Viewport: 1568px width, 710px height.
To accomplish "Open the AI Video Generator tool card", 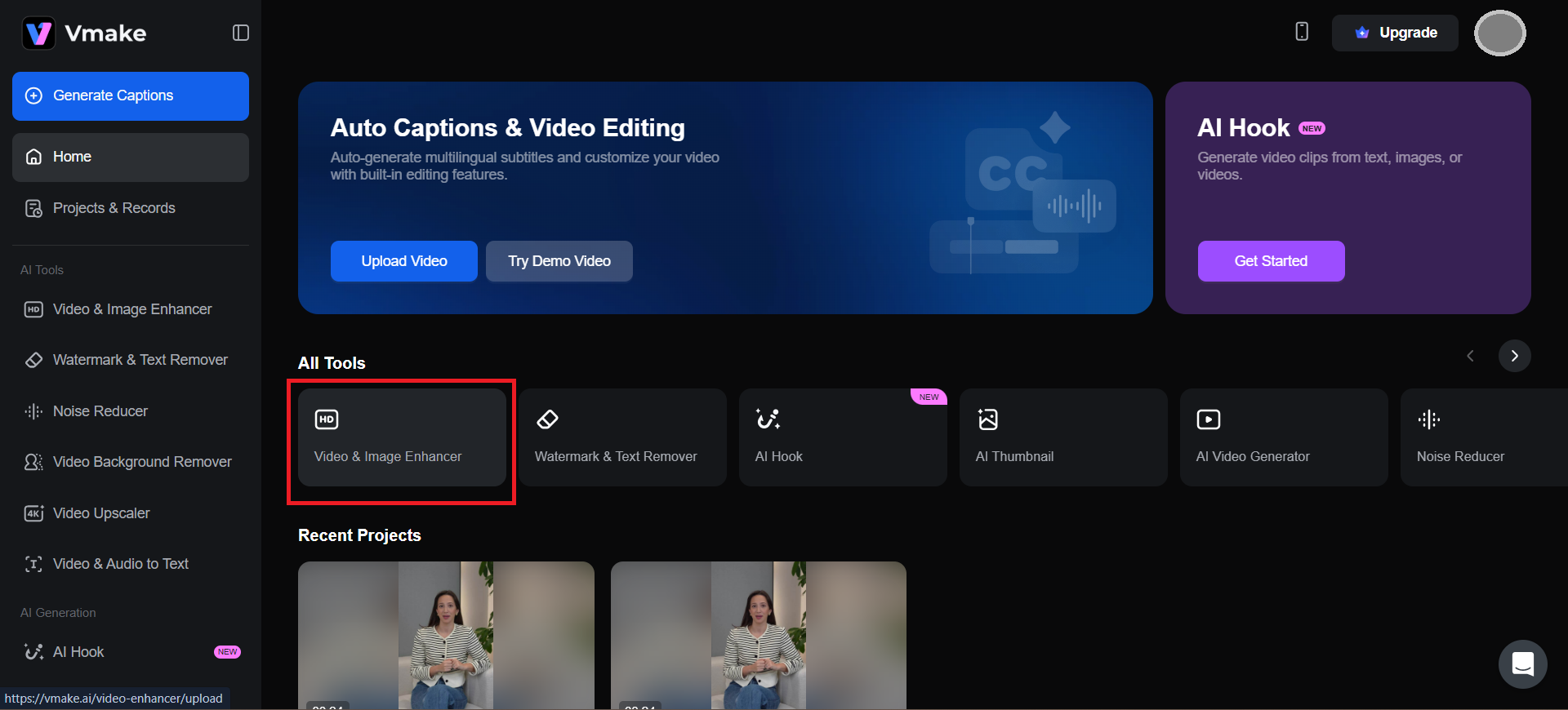I will [1283, 437].
